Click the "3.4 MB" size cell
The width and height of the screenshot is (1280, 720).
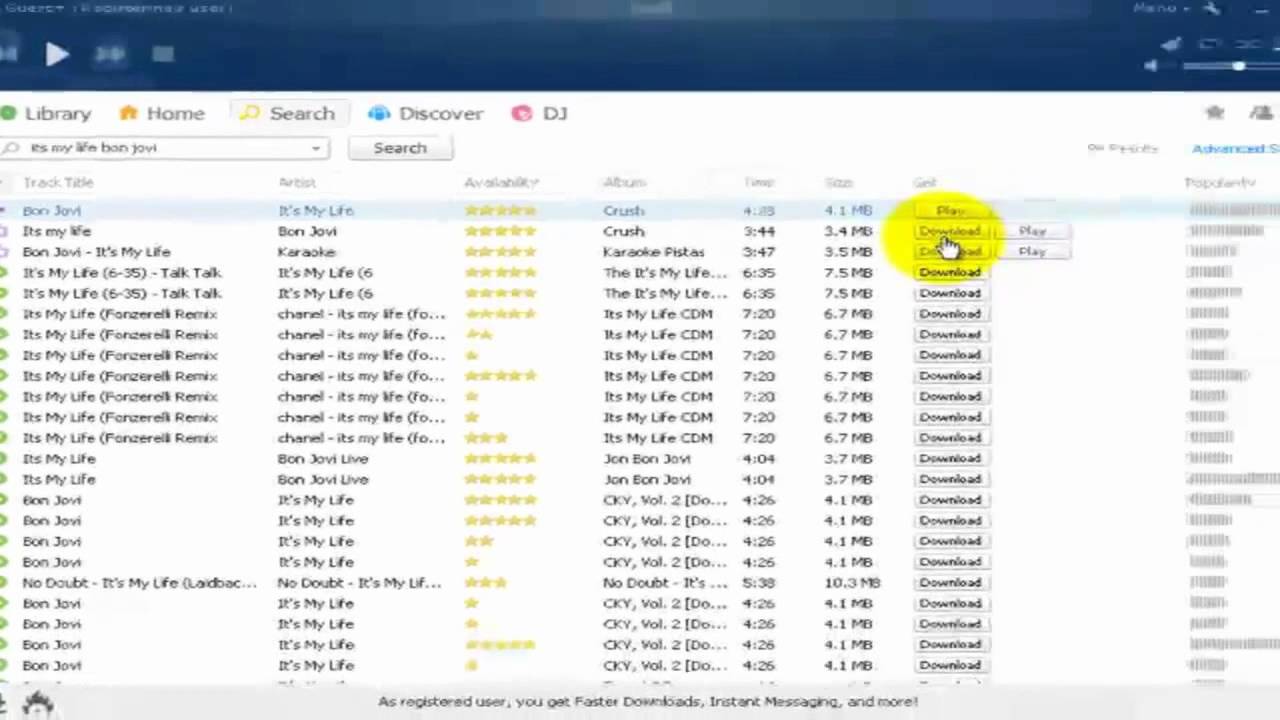(848, 231)
